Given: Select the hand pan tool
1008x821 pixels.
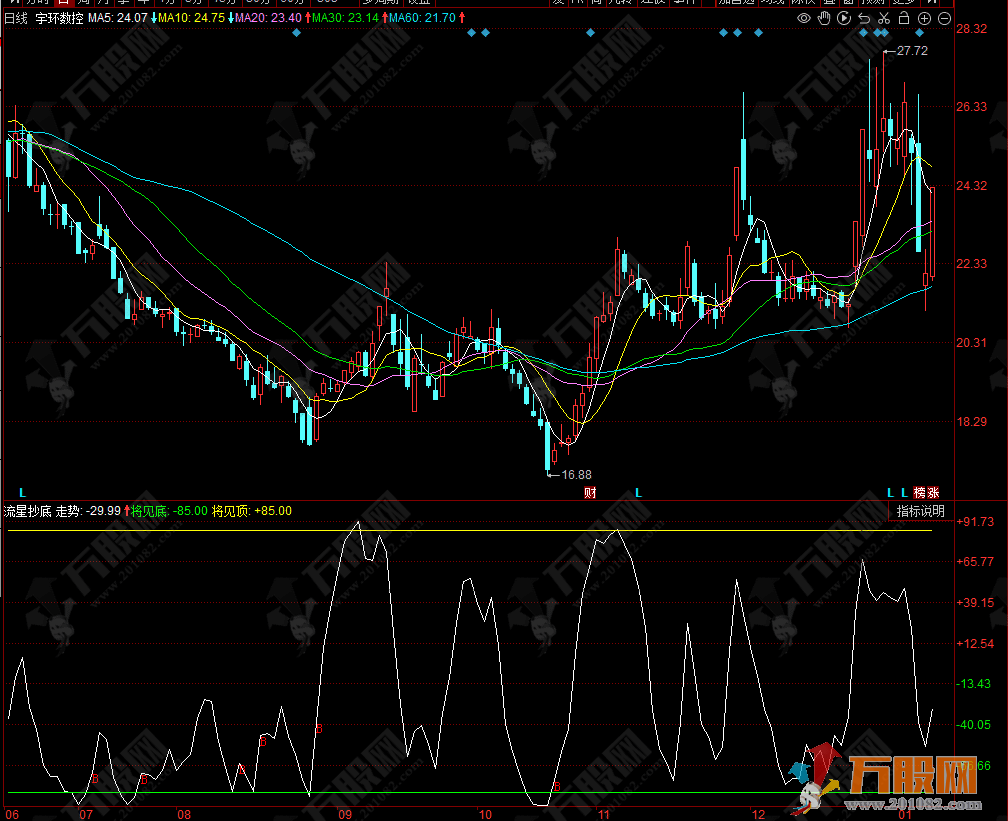Looking at the screenshot, I should [824, 18].
